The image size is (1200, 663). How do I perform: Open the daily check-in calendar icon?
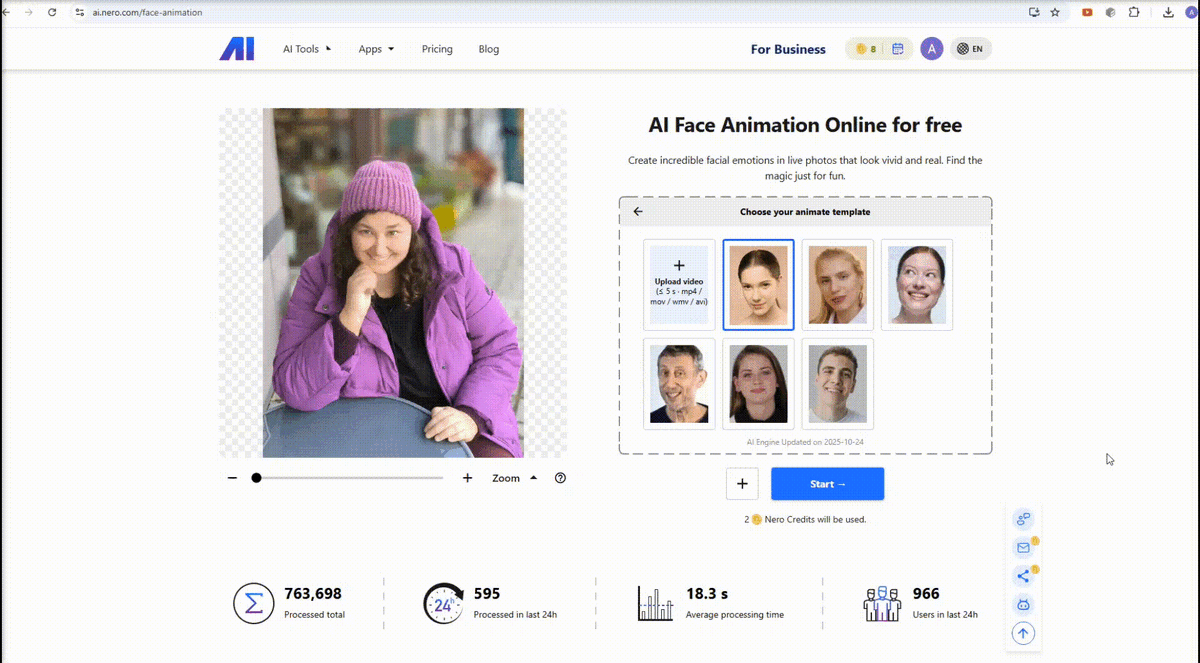(x=898, y=49)
